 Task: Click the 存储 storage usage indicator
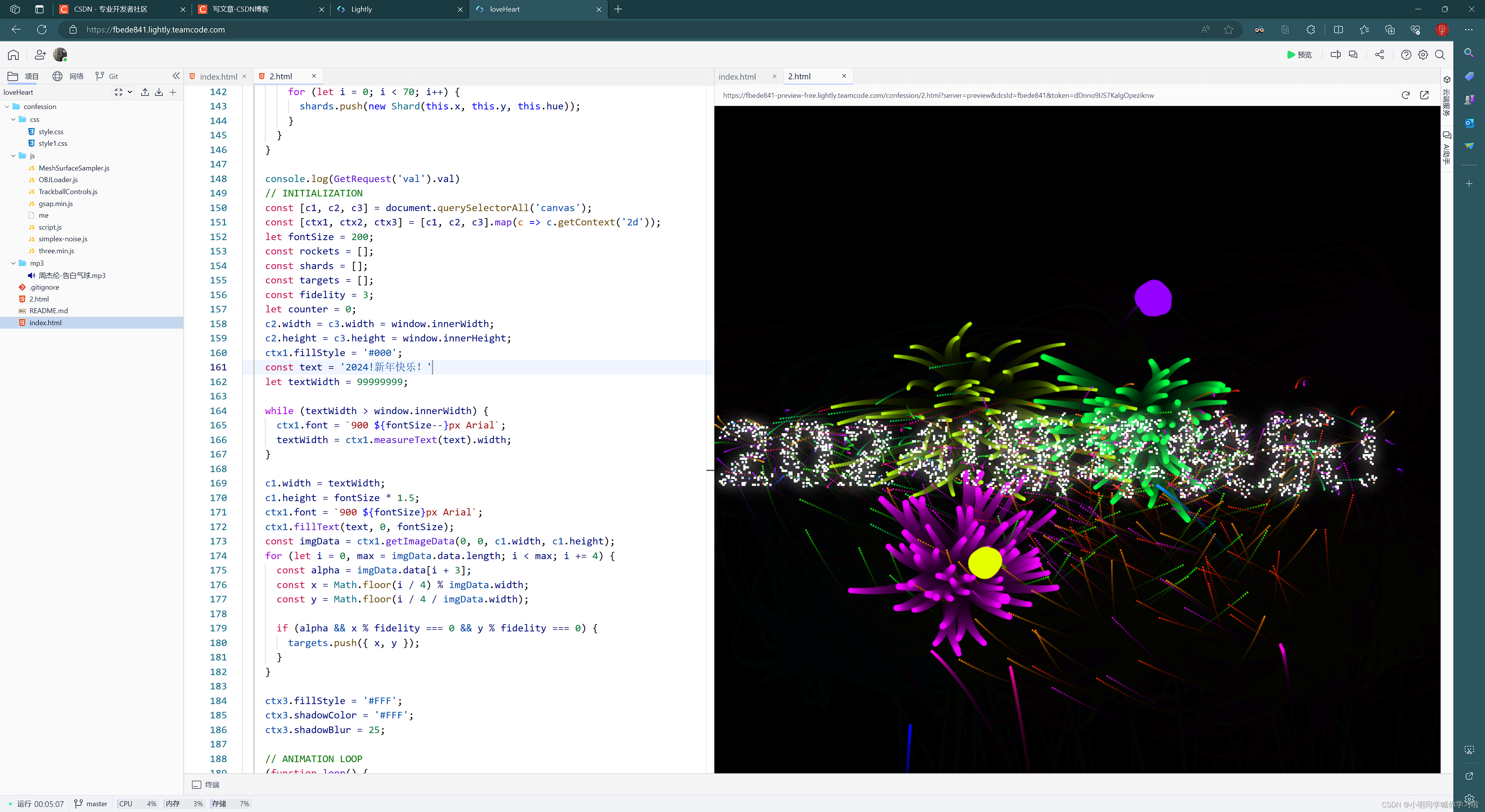[x=230, y=804]
